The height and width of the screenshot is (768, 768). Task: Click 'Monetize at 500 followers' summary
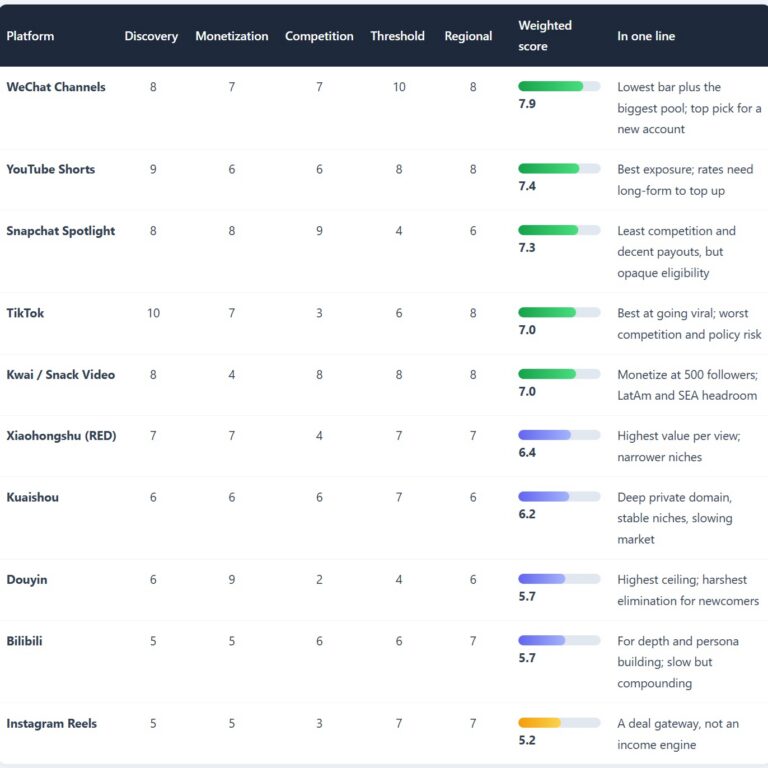click(688, 385)
